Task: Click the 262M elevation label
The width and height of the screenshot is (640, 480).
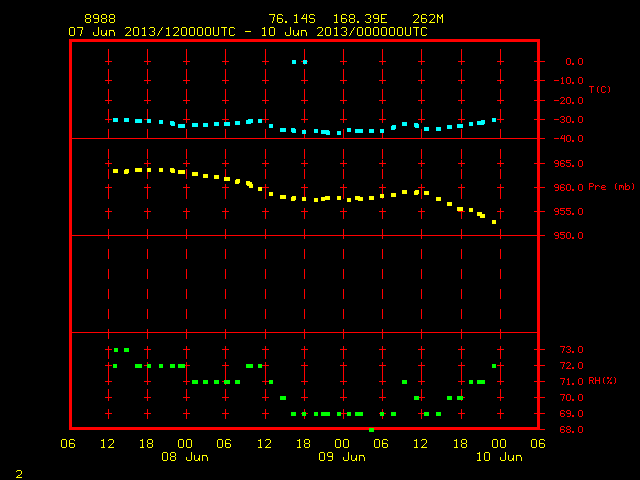Action: tap(428, 19)
